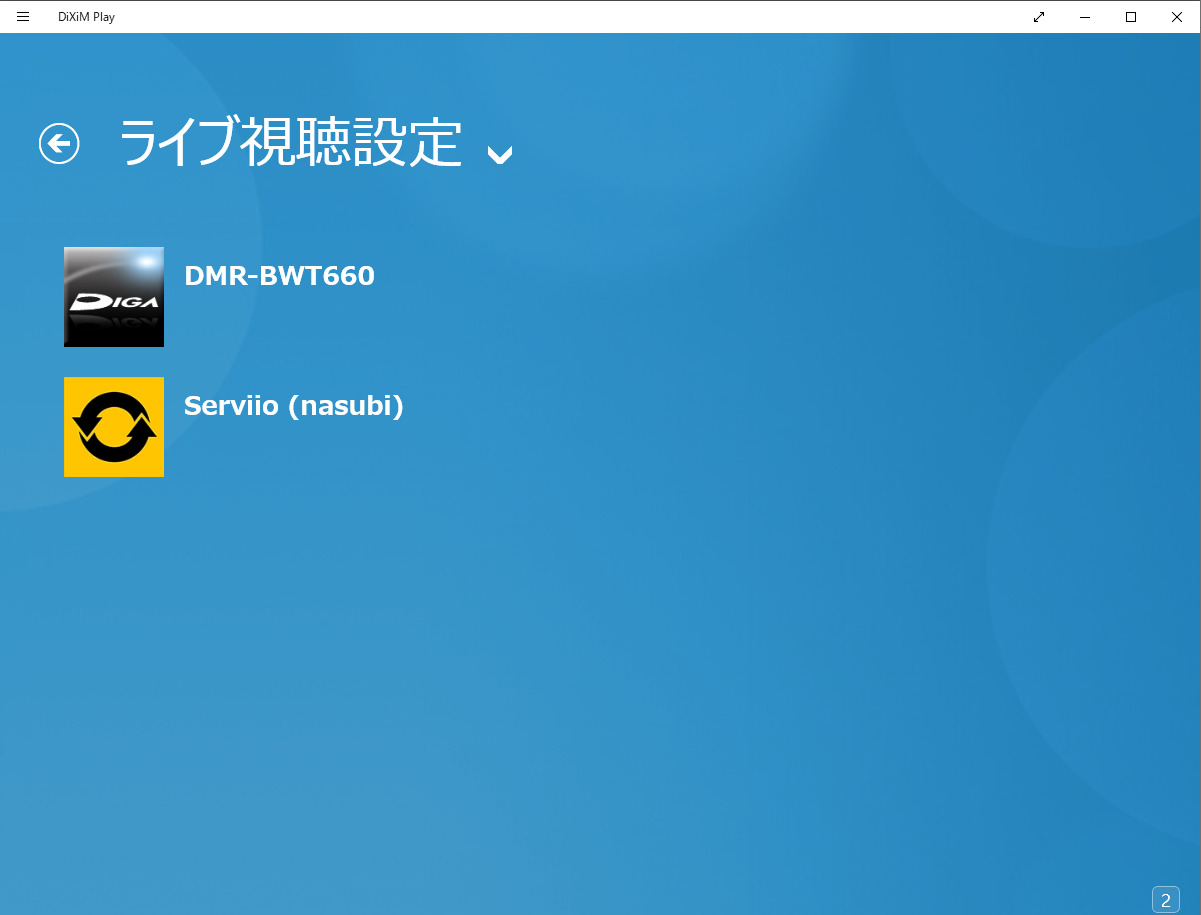Close the DiXiM Play window
This screenshot has height=915, width=1201.
(1177, 17)
